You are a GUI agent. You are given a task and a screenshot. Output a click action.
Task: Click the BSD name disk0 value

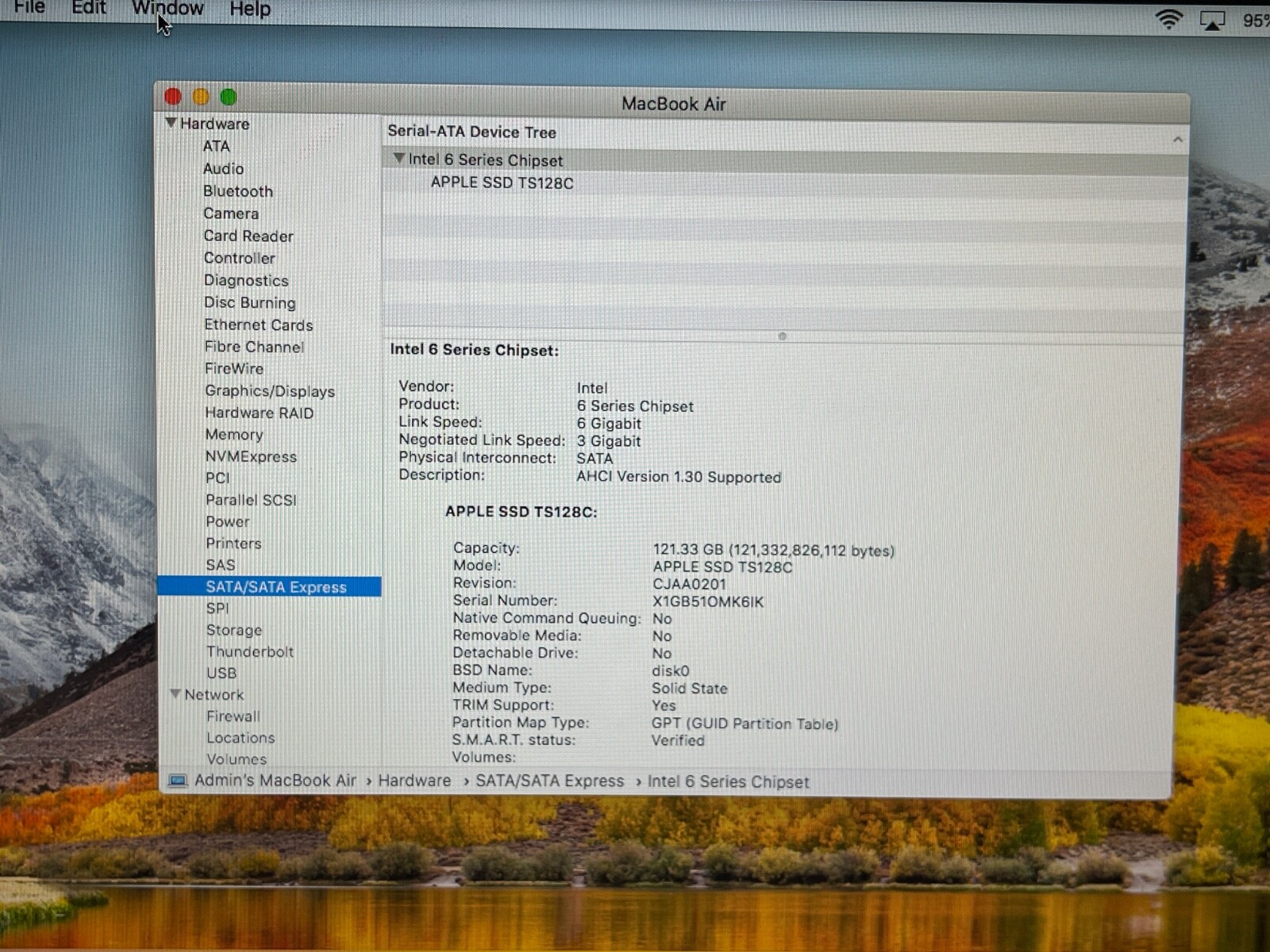671,671
